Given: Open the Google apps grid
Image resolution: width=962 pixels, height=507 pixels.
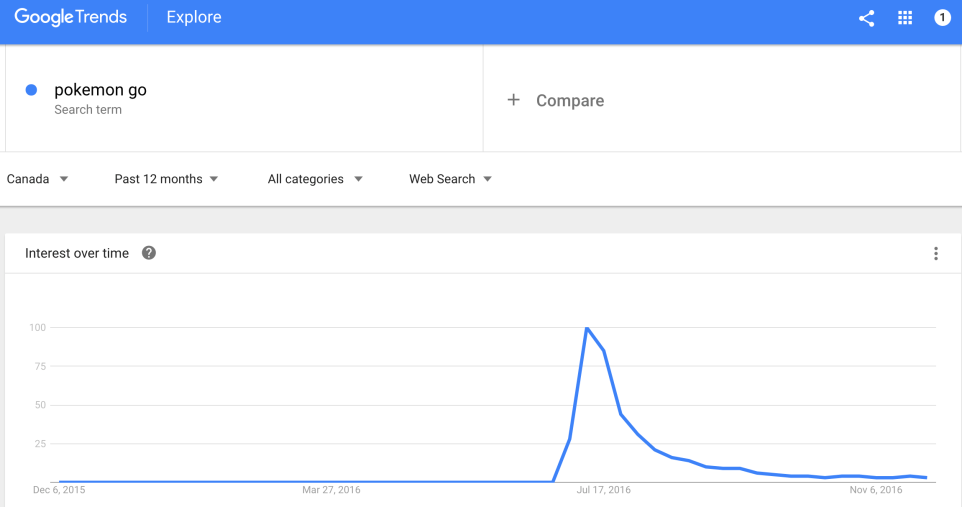Looking at the screenshot, I should click(905, 18).
